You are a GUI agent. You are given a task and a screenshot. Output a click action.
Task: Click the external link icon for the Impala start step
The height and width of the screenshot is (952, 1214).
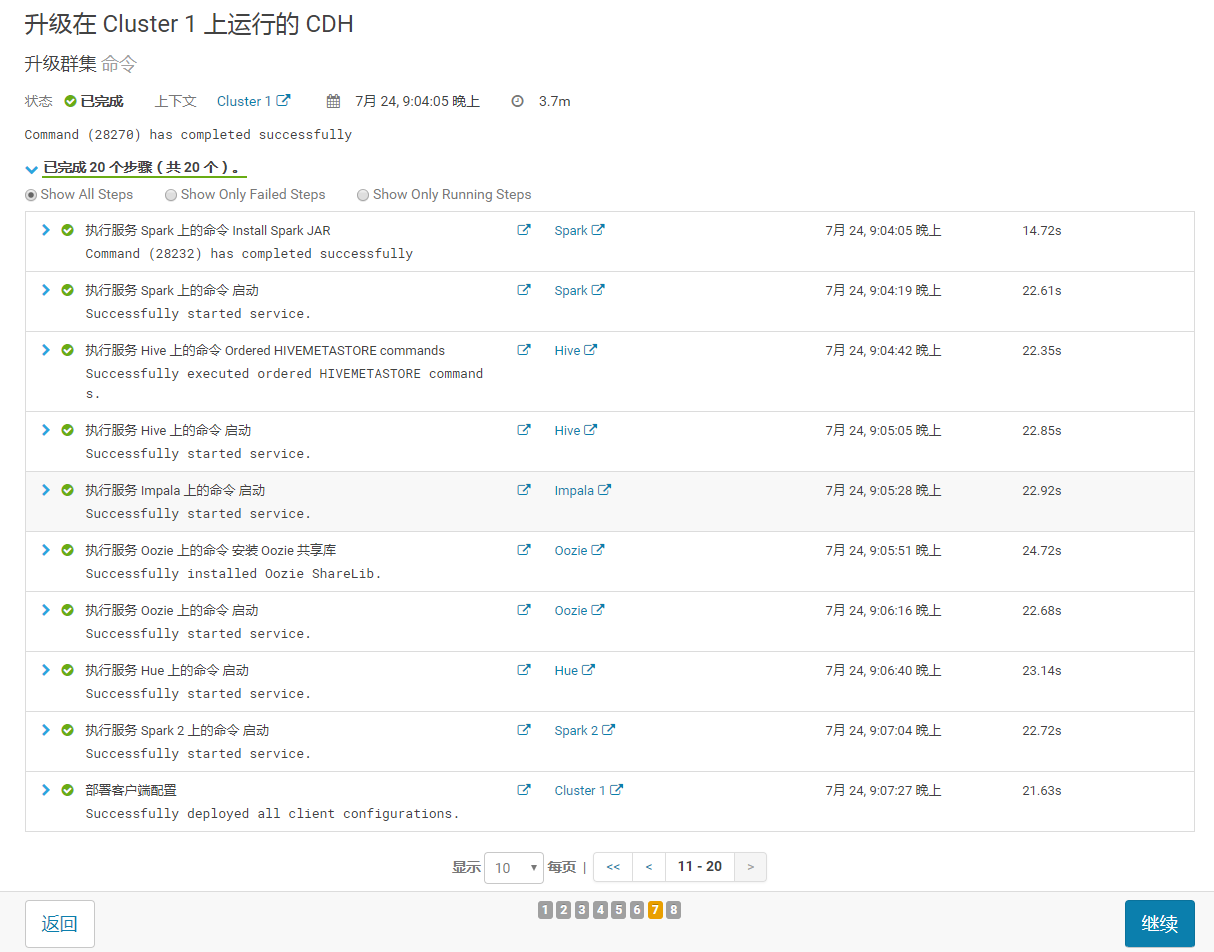coord(524,490)
